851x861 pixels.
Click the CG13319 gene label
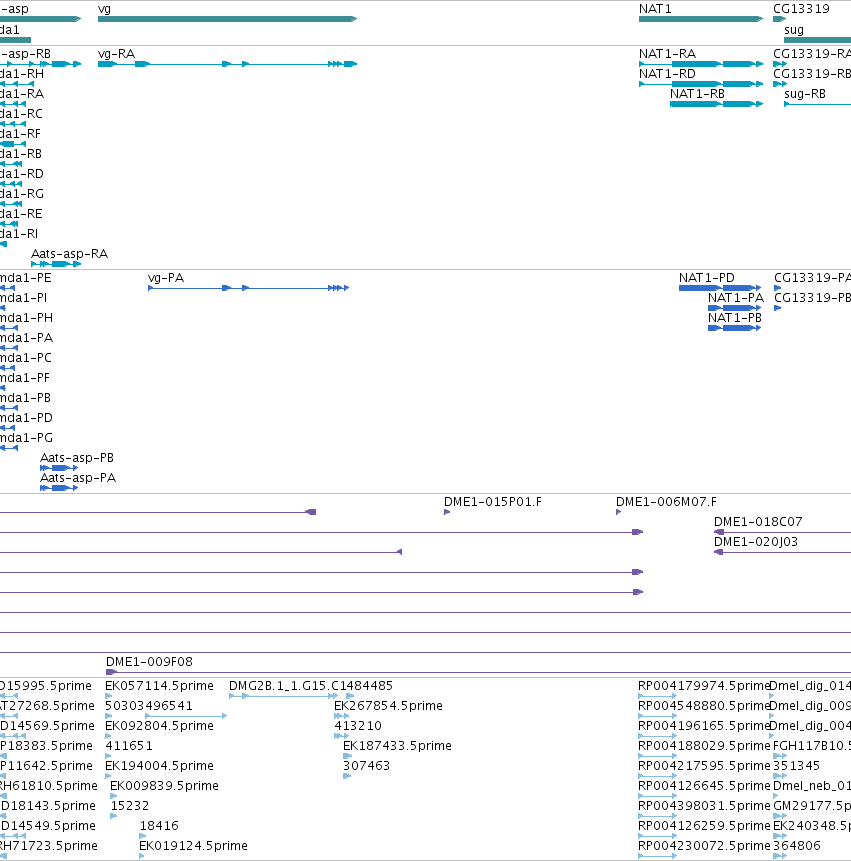point(801,9)
